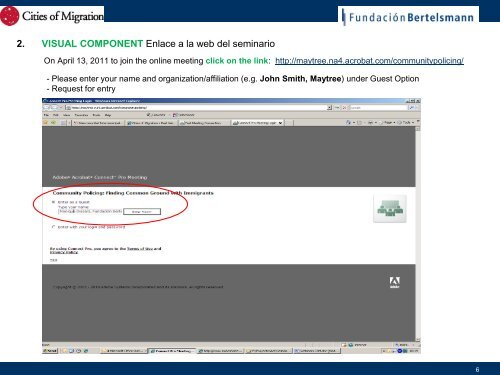Click the search magnifier button in browser

point(412,108)
